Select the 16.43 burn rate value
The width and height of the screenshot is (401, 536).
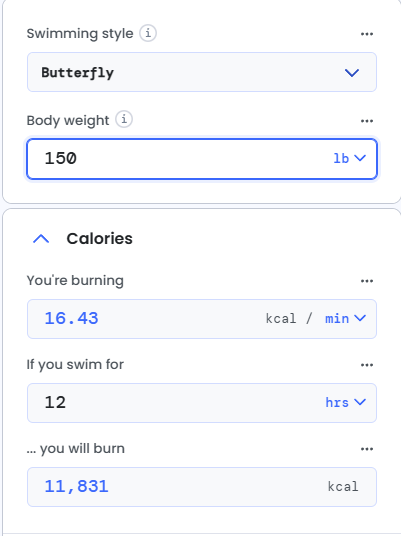[x=71, y=318]
